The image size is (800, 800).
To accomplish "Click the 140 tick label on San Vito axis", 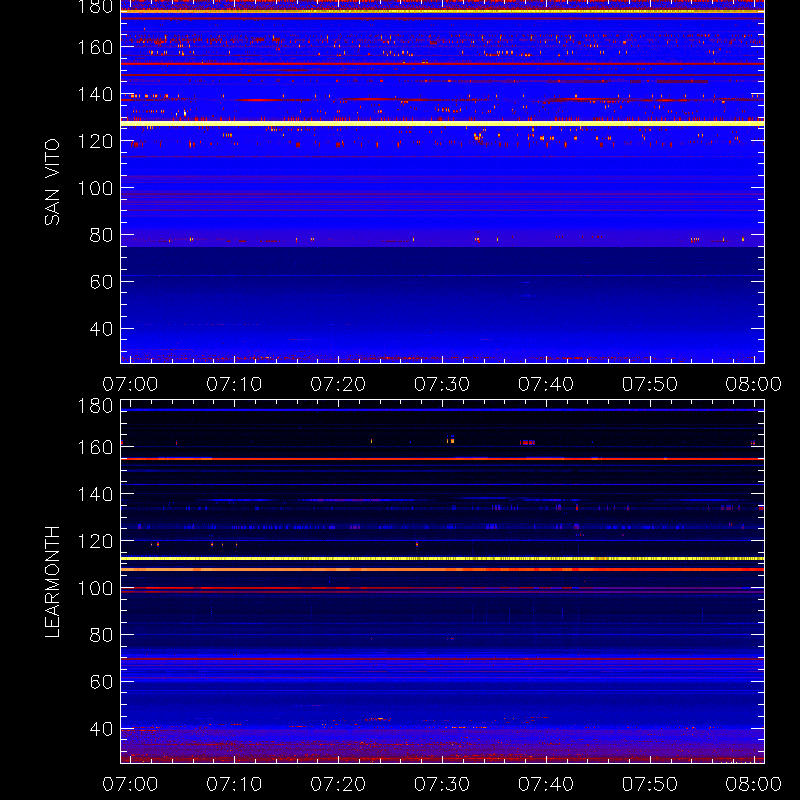I will point(95,94).
